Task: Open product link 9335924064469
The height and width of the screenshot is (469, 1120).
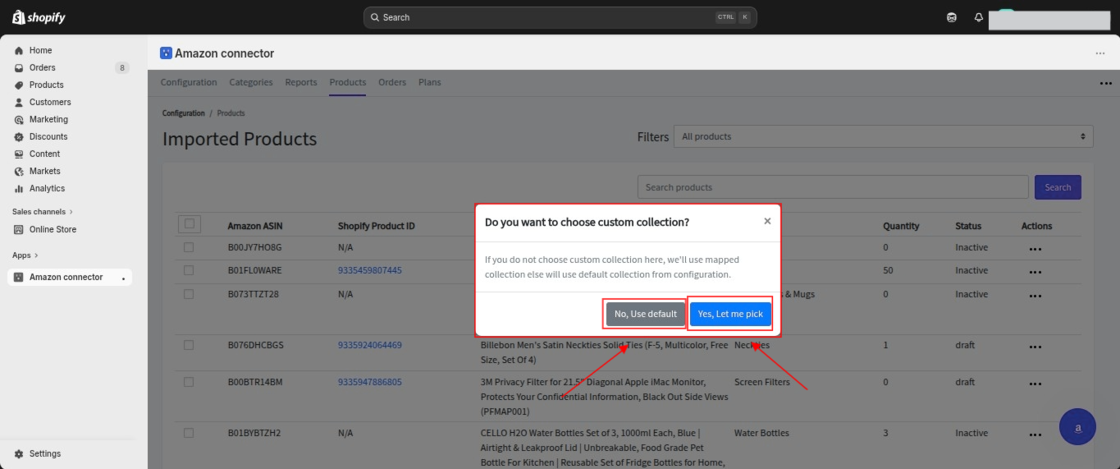Action: pos(369,345)
